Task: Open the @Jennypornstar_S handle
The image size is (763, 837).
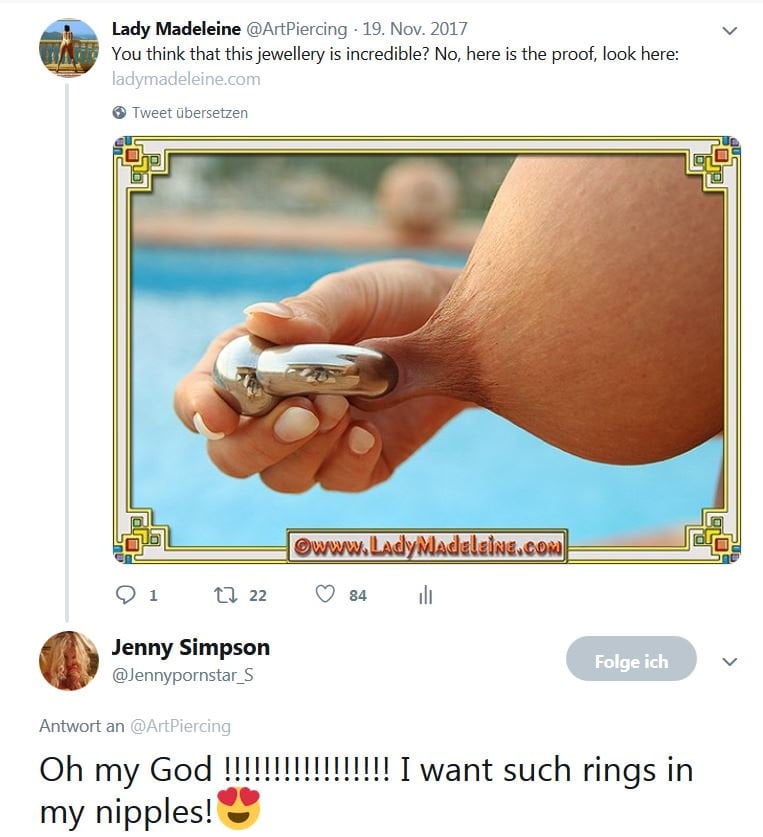Action: 183,675
